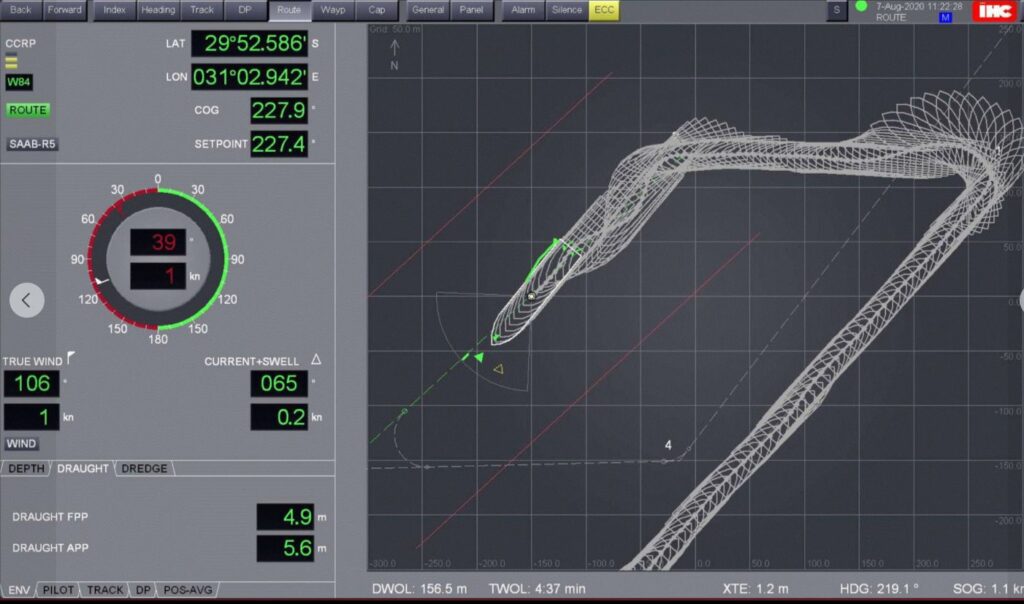Toggle the green ROUTE mode indicator

27,110
